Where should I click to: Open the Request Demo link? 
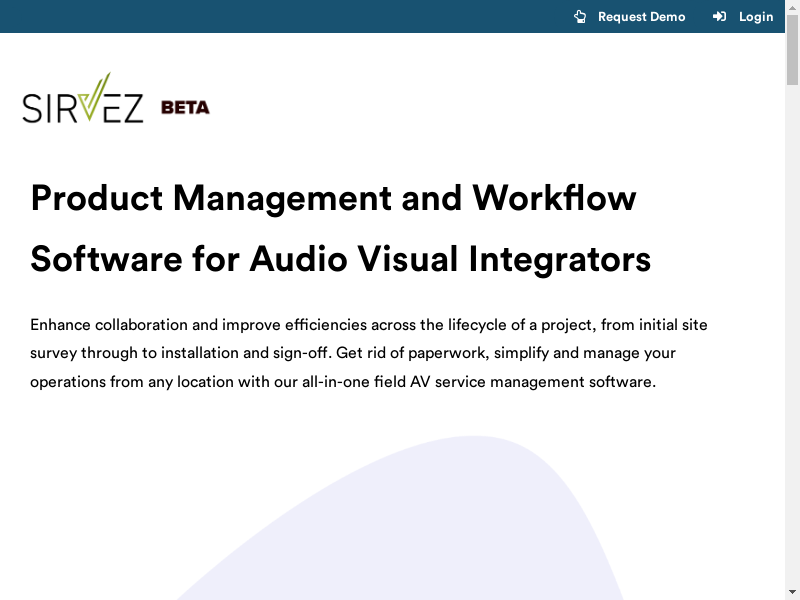point(641,16)
